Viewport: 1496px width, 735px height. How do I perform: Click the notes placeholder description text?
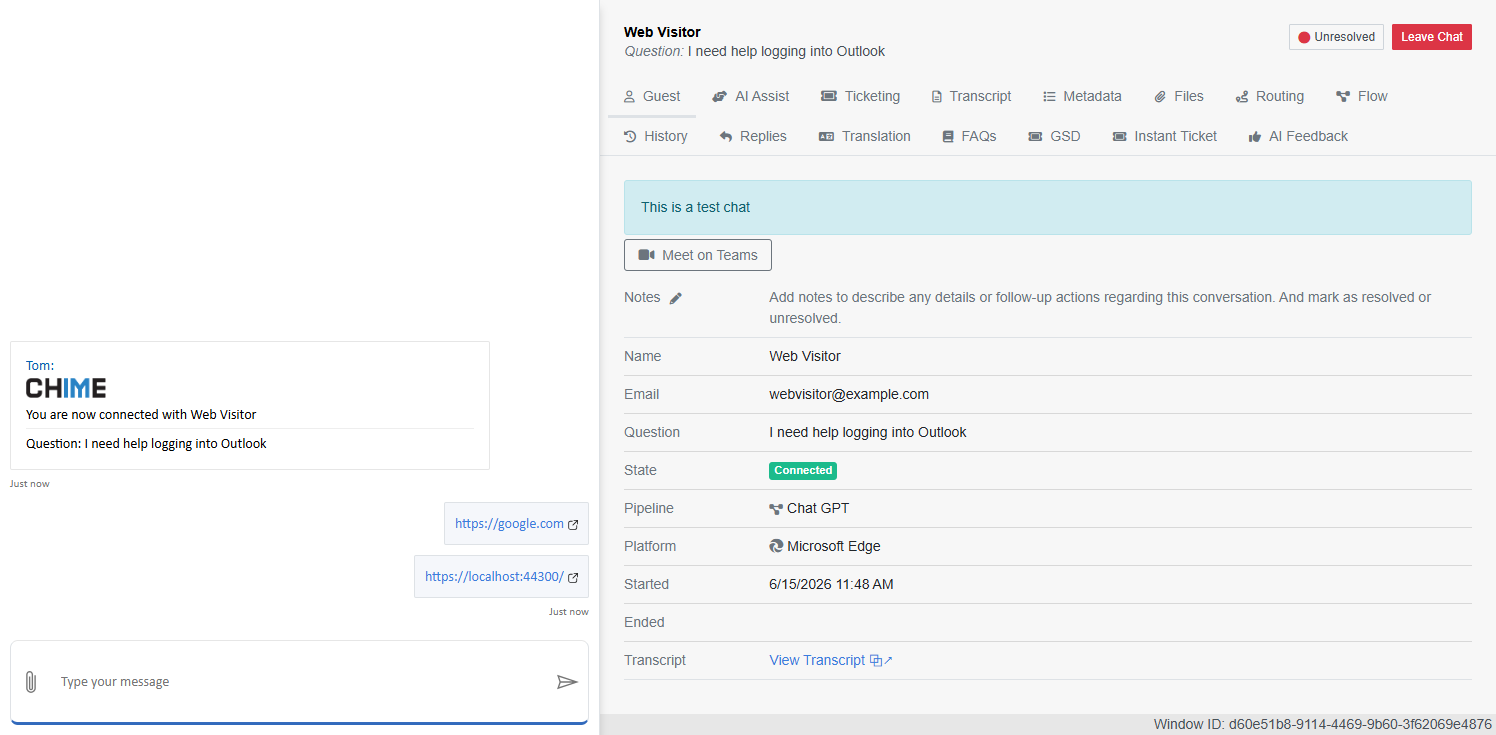click(1100, 308)
